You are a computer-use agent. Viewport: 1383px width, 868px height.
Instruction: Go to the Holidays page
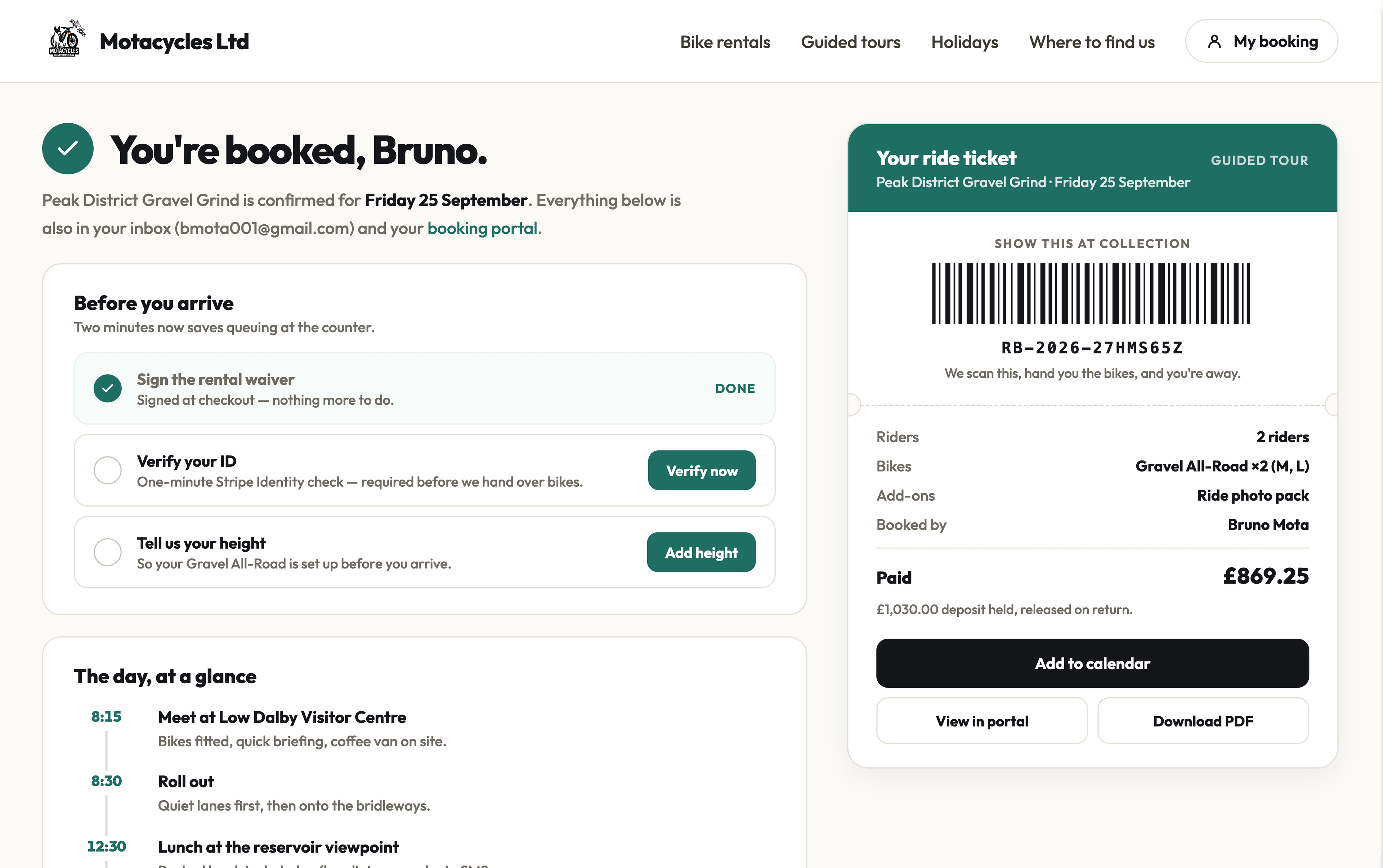(964, 42)
